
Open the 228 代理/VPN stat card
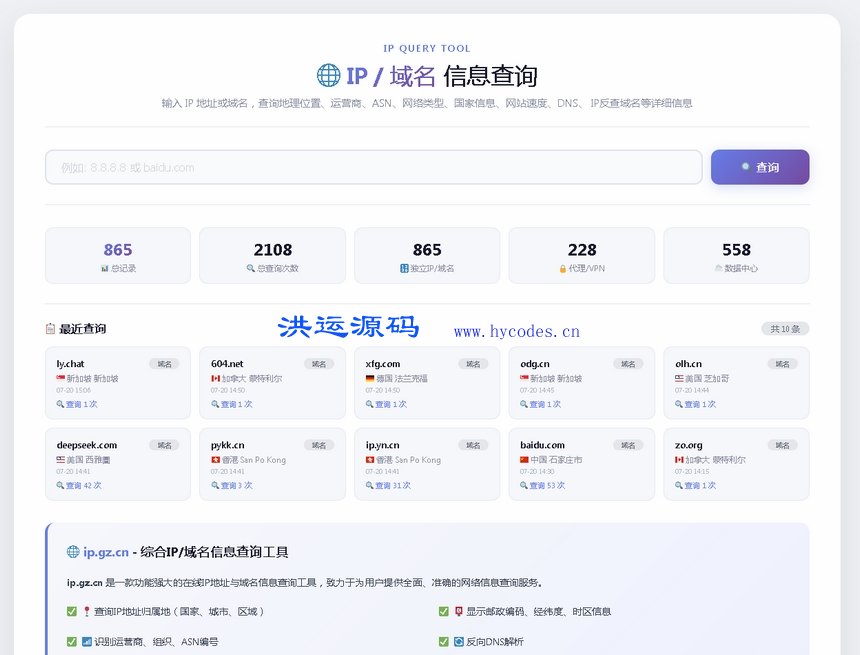582,256
